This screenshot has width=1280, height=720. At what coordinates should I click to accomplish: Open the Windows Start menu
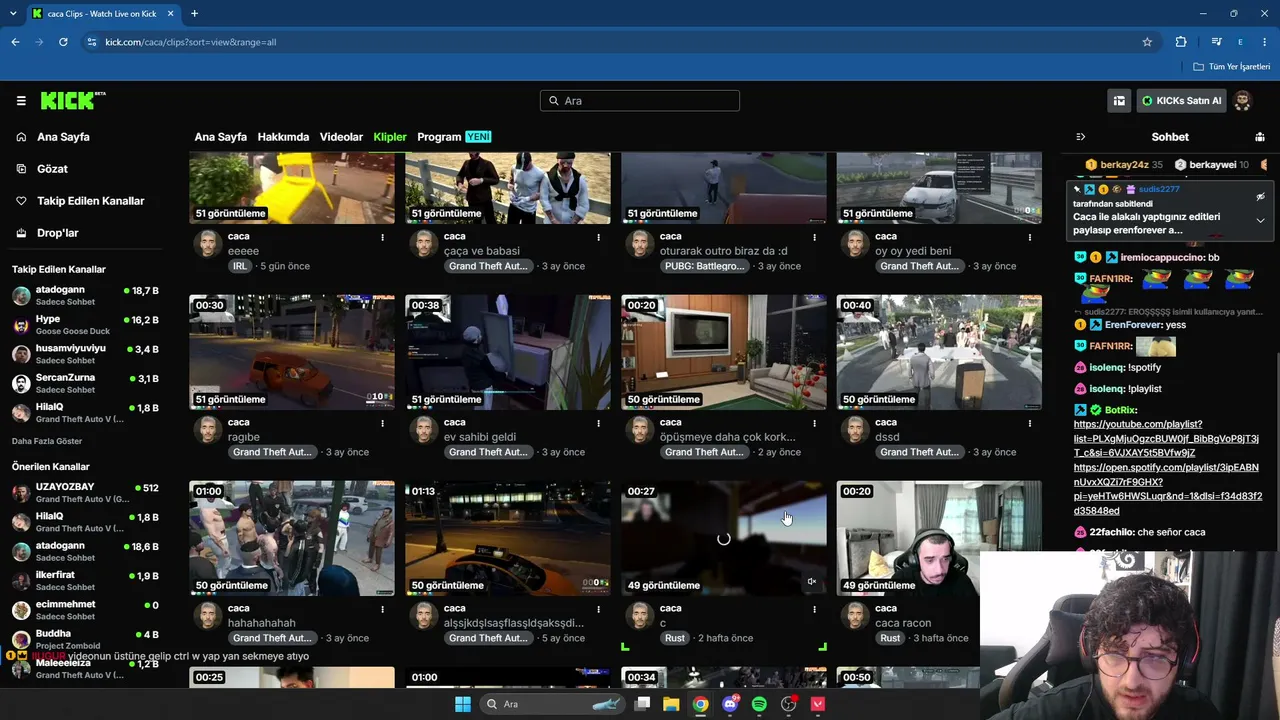462,704
